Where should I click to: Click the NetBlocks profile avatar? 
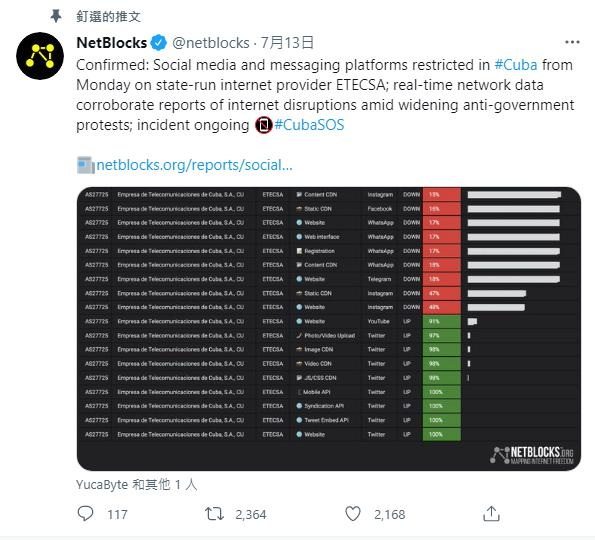coord(40,56)
